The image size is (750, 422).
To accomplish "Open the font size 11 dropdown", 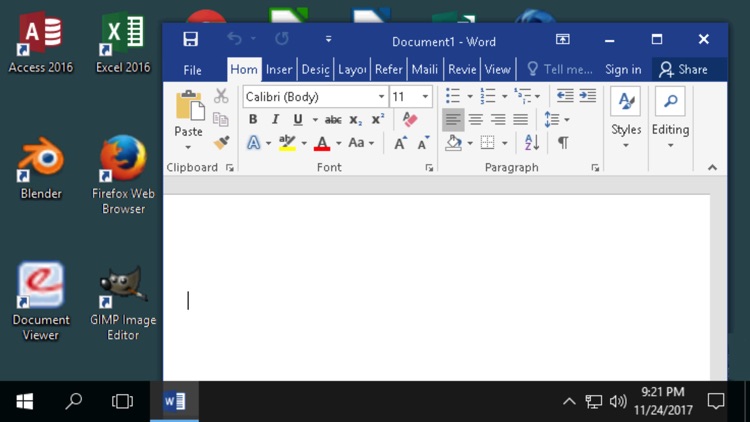I will (x=425, y=97).
